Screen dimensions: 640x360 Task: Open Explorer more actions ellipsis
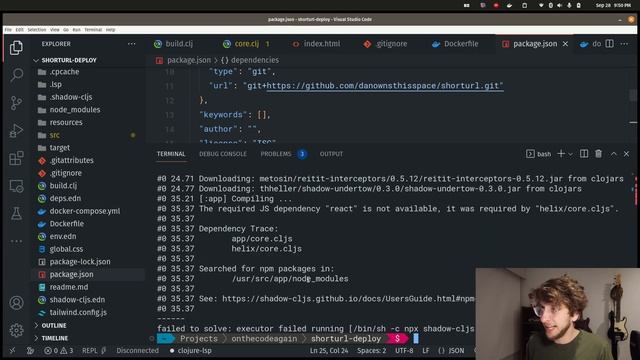click(131, 44)
